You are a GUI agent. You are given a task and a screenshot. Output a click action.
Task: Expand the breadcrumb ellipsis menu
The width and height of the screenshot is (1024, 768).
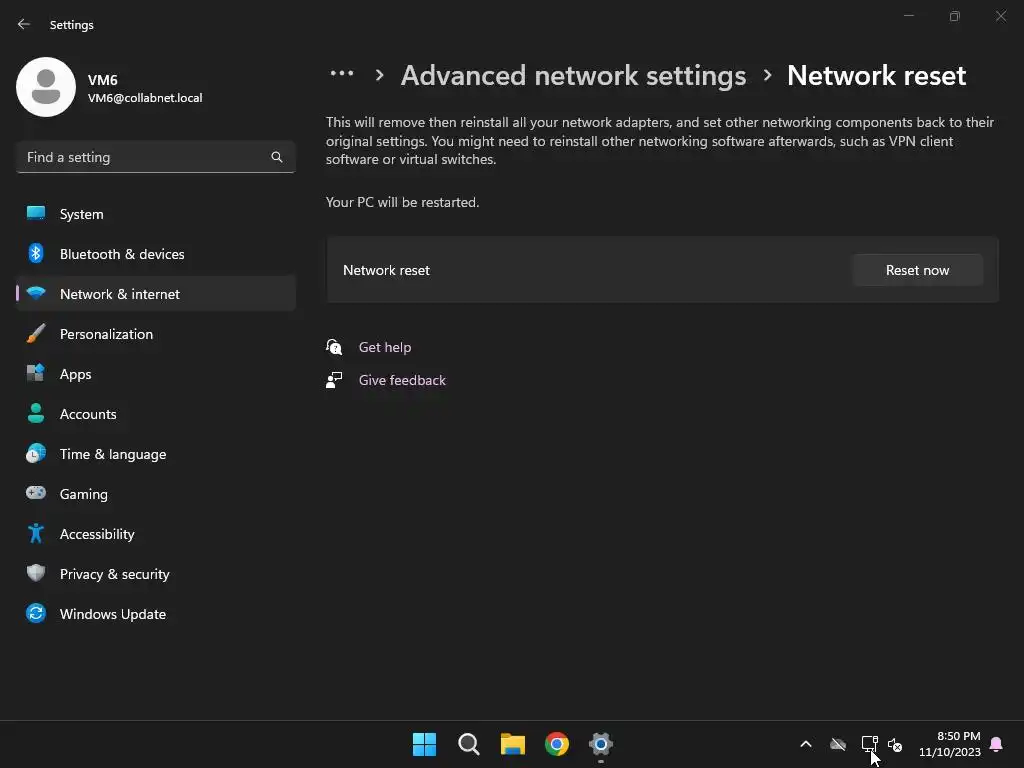pyautogui.click(x=342, y=74)
